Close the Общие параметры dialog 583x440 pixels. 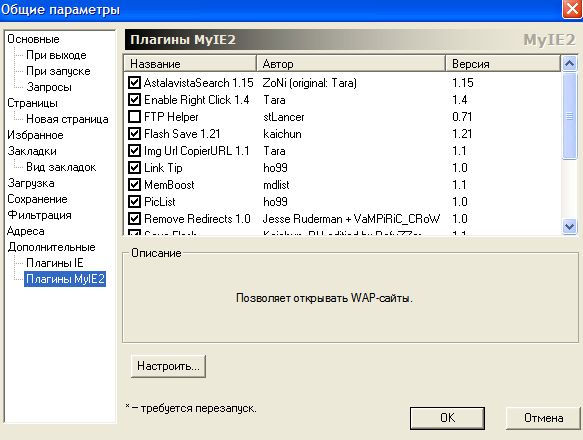572,9
